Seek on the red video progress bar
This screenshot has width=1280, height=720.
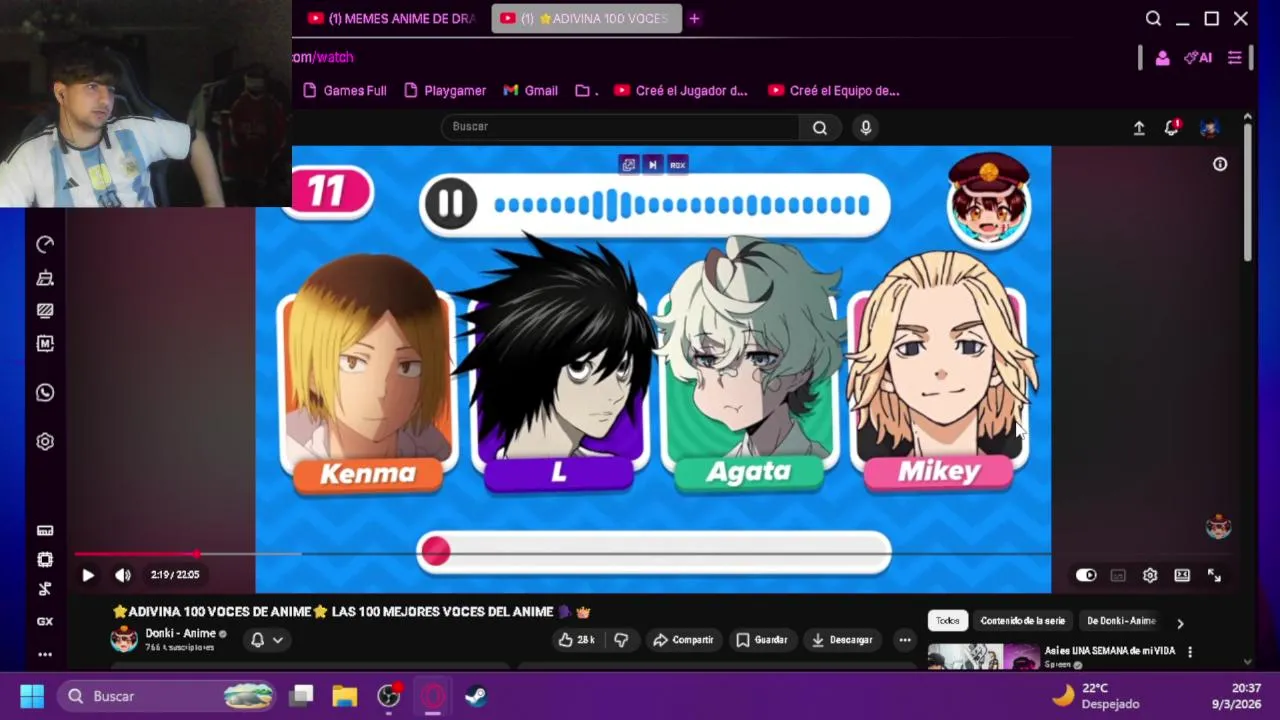click(562, 553)
